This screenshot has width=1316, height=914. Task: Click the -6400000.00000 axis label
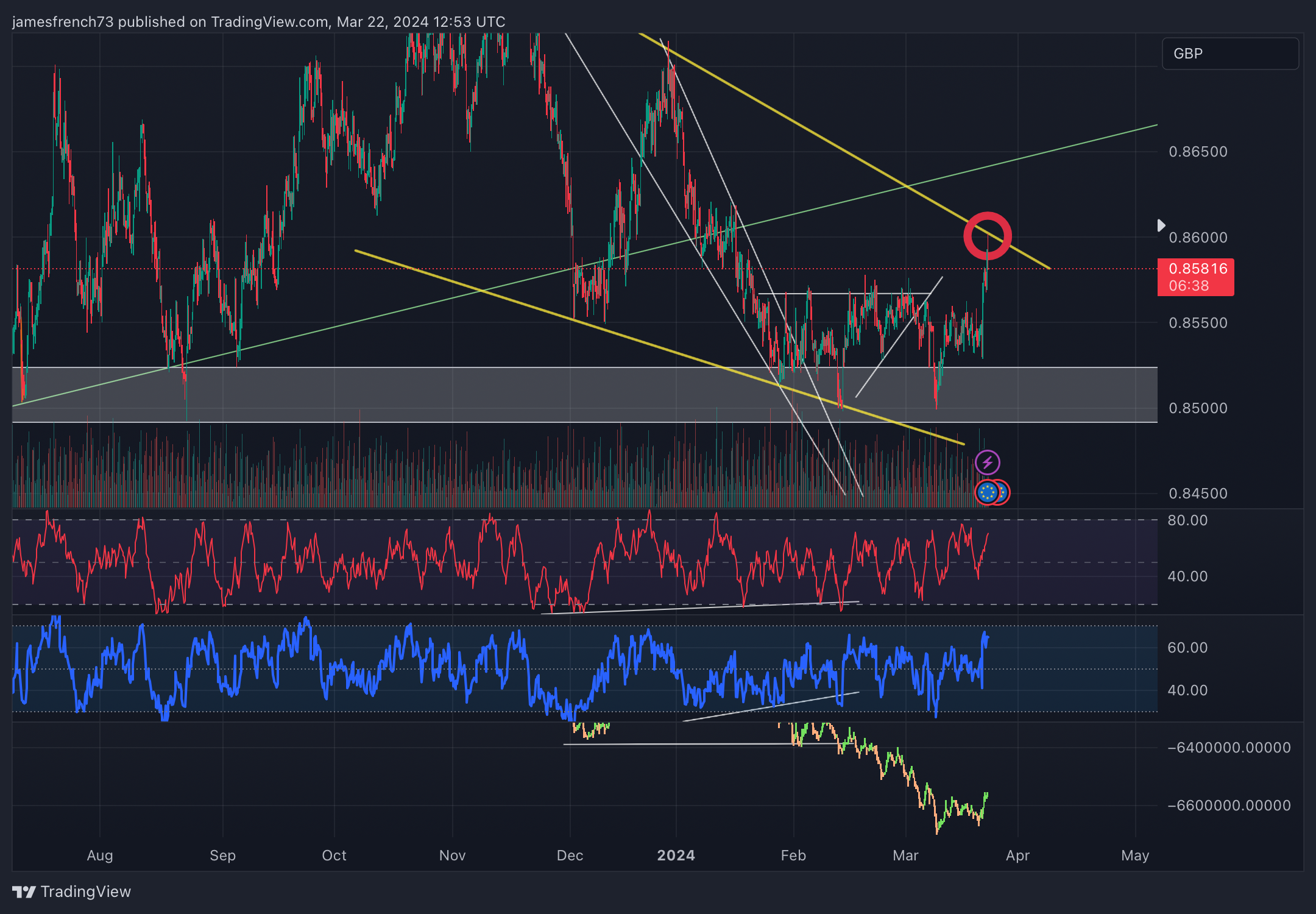coord(1229,748)
